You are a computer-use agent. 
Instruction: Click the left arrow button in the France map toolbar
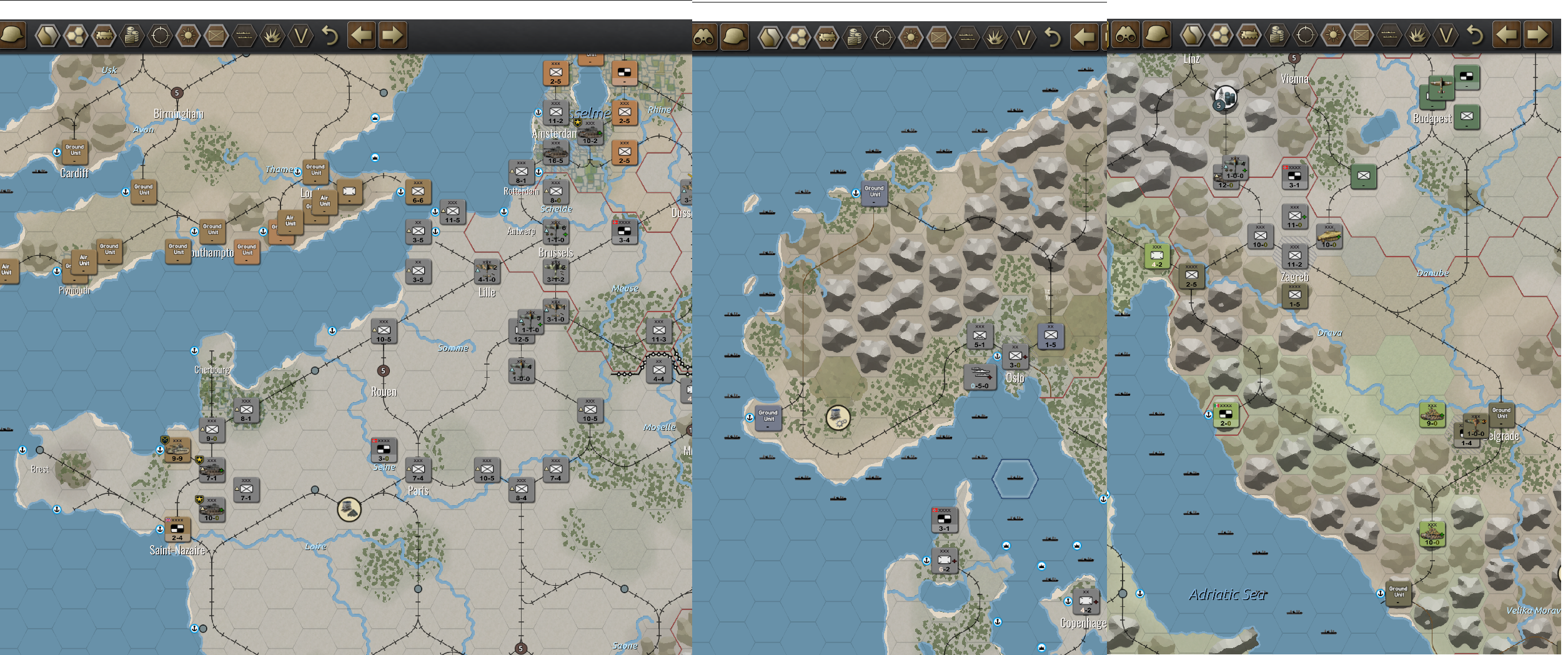pos(362,35)
